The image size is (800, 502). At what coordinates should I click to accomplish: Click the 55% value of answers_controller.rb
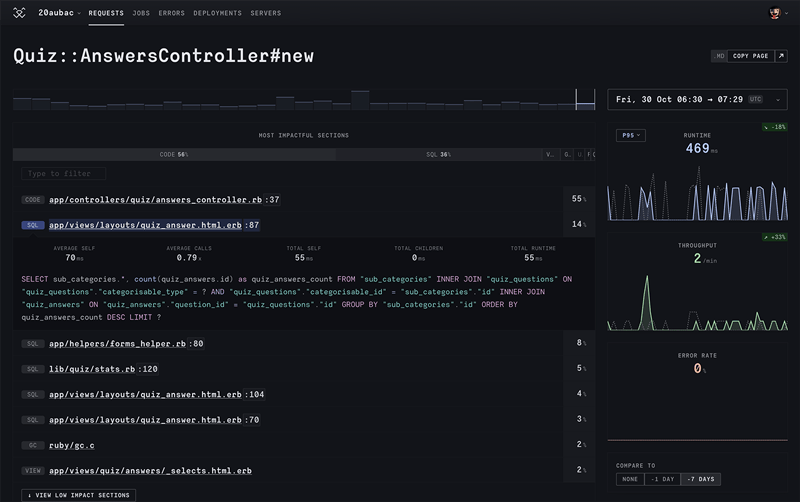point(579,199)
